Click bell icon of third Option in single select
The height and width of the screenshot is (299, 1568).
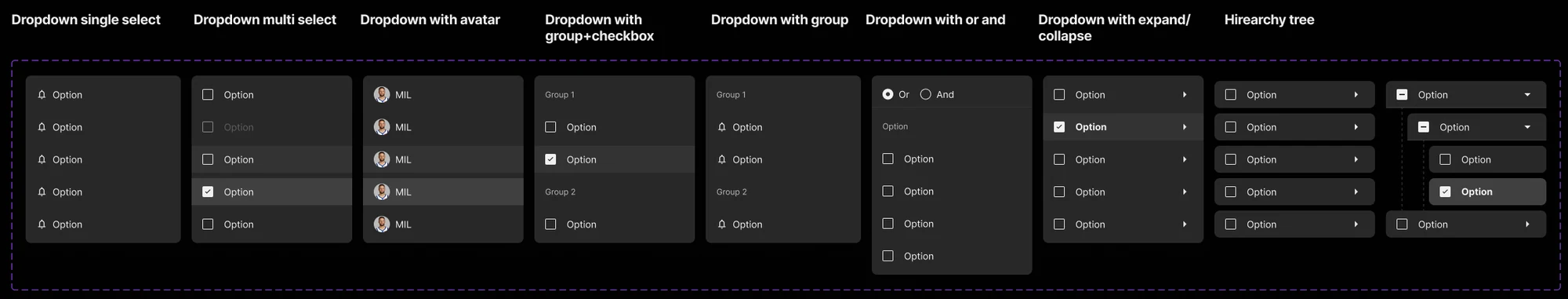coord(42,159)
